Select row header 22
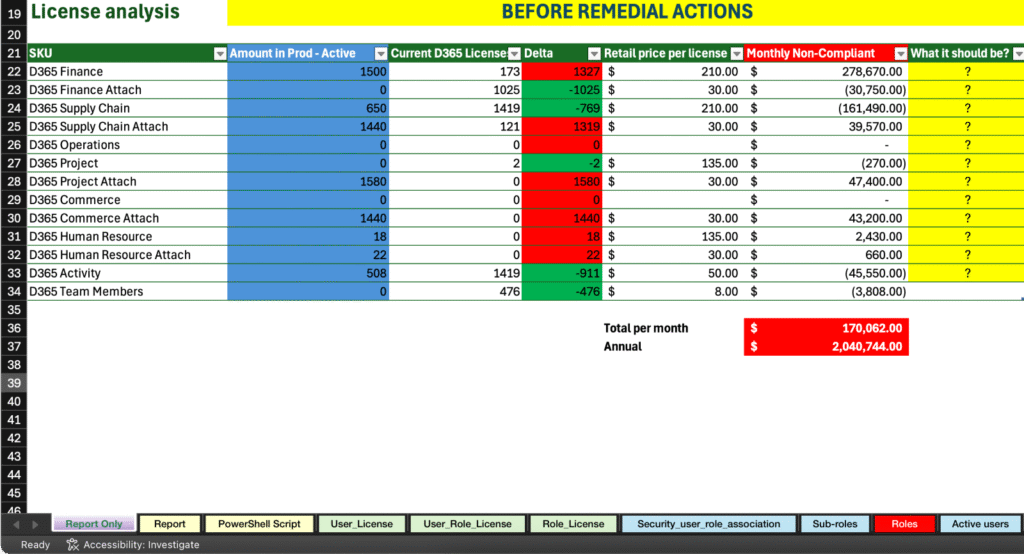This screenshot has height=554, width=1024. click(x=14, y=71)
